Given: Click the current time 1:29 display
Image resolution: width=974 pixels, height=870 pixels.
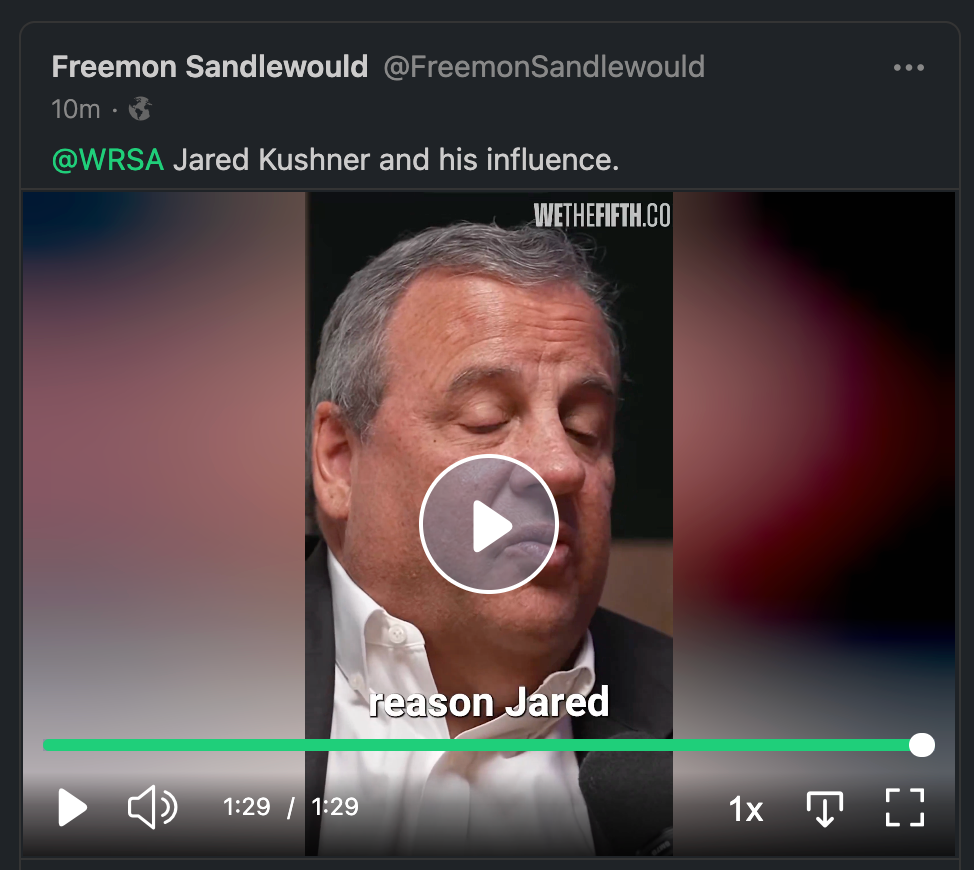Looking at the screenshot, I should pyautogui.click(x=247, y=807).
